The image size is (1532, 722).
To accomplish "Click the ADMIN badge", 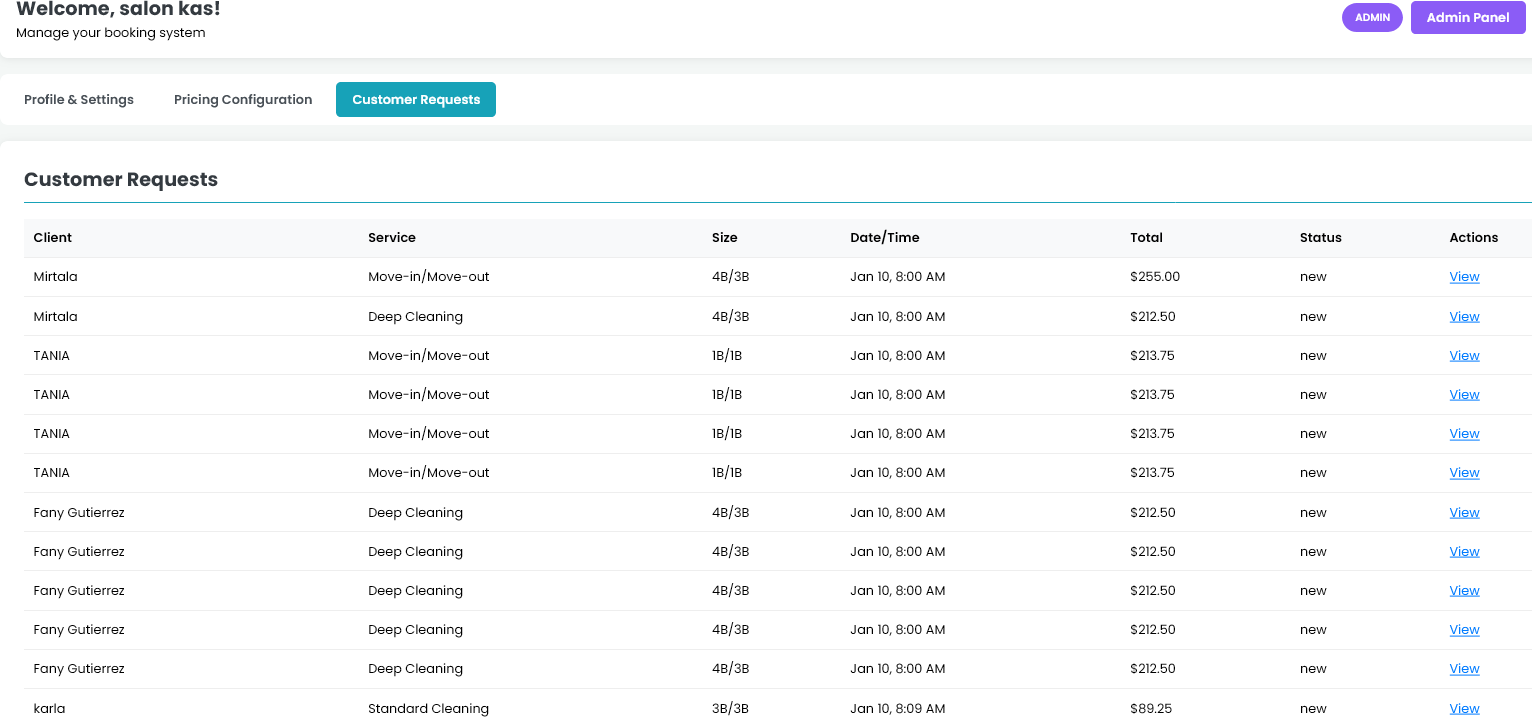I will coord(1372,17).
